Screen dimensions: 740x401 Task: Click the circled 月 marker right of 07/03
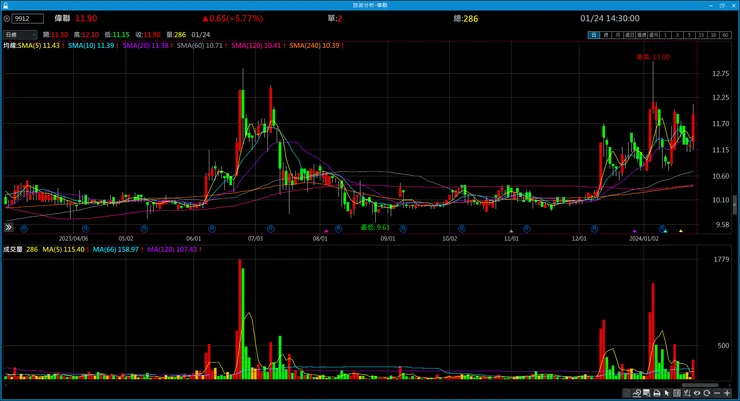point(270,229)
